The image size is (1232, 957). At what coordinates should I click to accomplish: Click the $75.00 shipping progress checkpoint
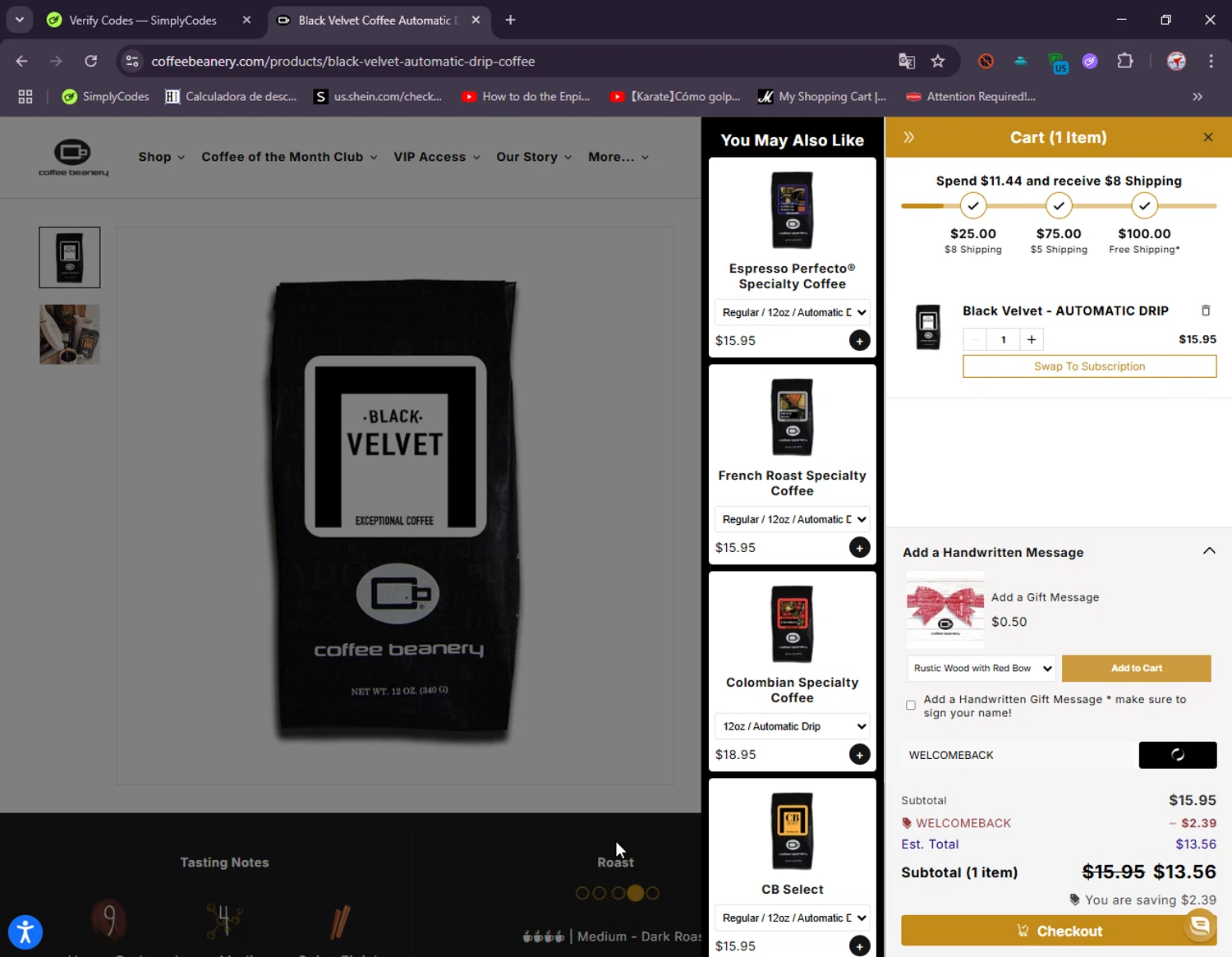click(x=1059, y=205)
